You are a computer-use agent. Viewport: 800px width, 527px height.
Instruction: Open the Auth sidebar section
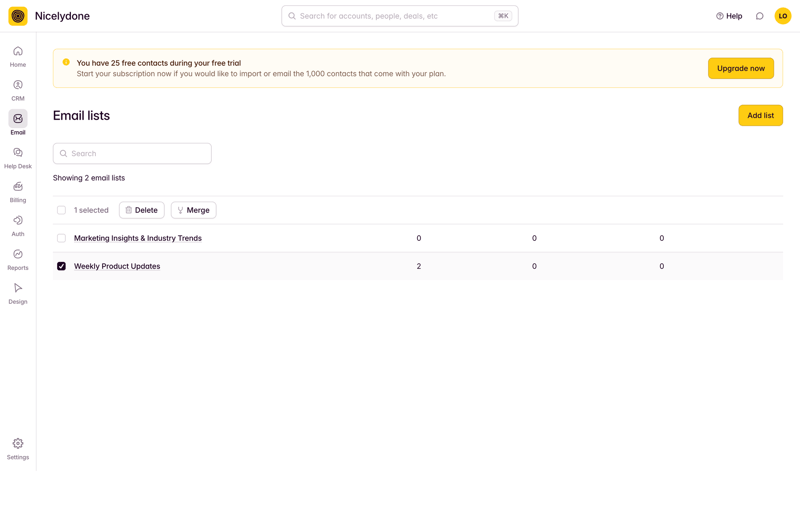click(18, 225)
